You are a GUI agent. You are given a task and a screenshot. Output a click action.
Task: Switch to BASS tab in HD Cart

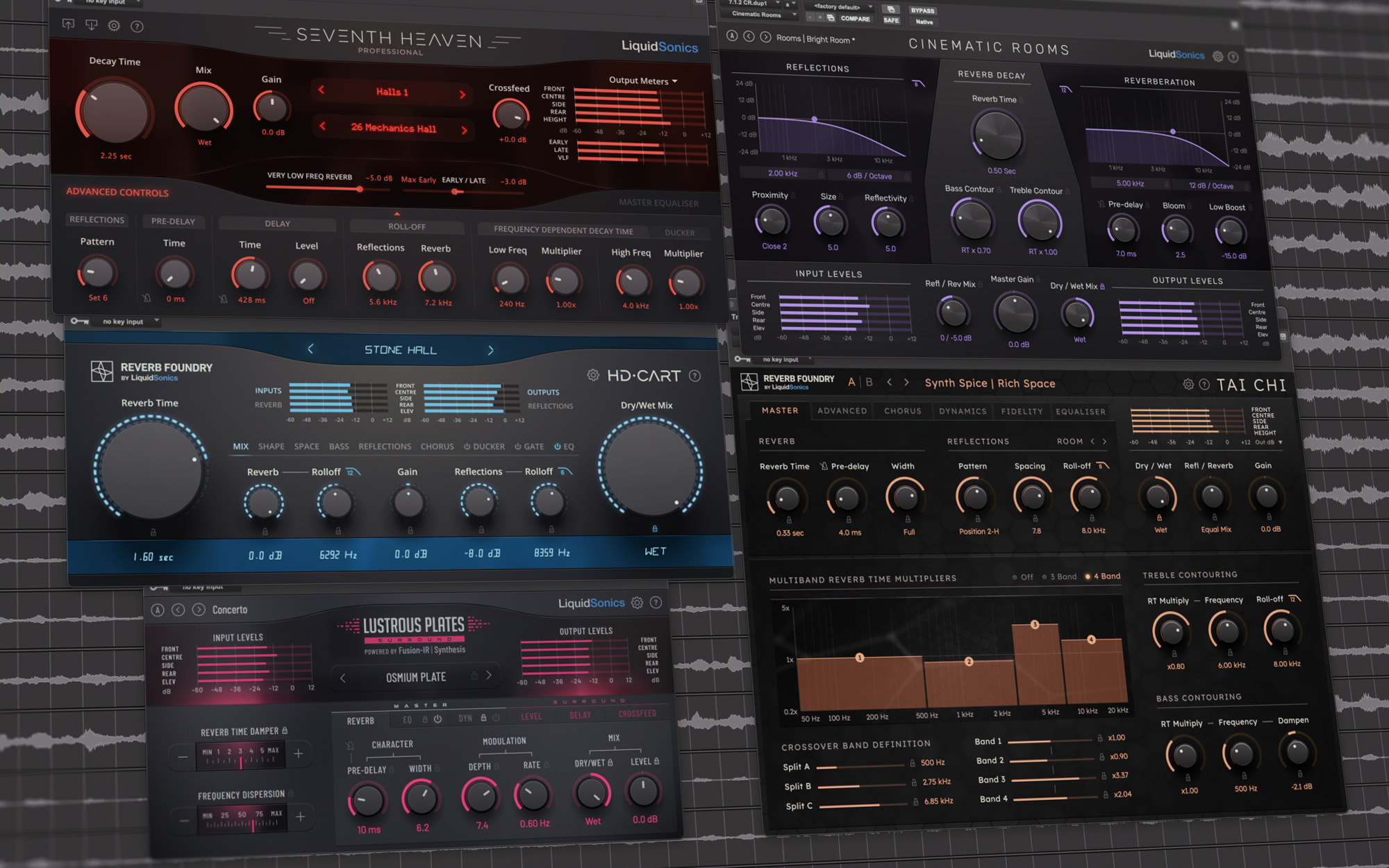[x=339, y=446]
